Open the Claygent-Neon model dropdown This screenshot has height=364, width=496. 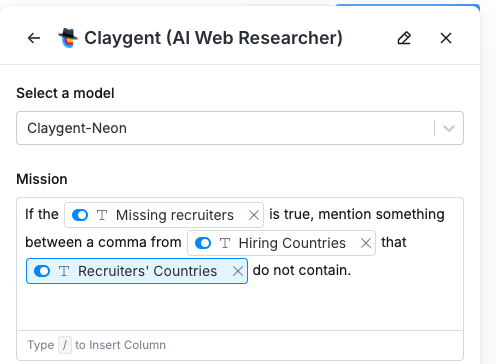point(240,128)
